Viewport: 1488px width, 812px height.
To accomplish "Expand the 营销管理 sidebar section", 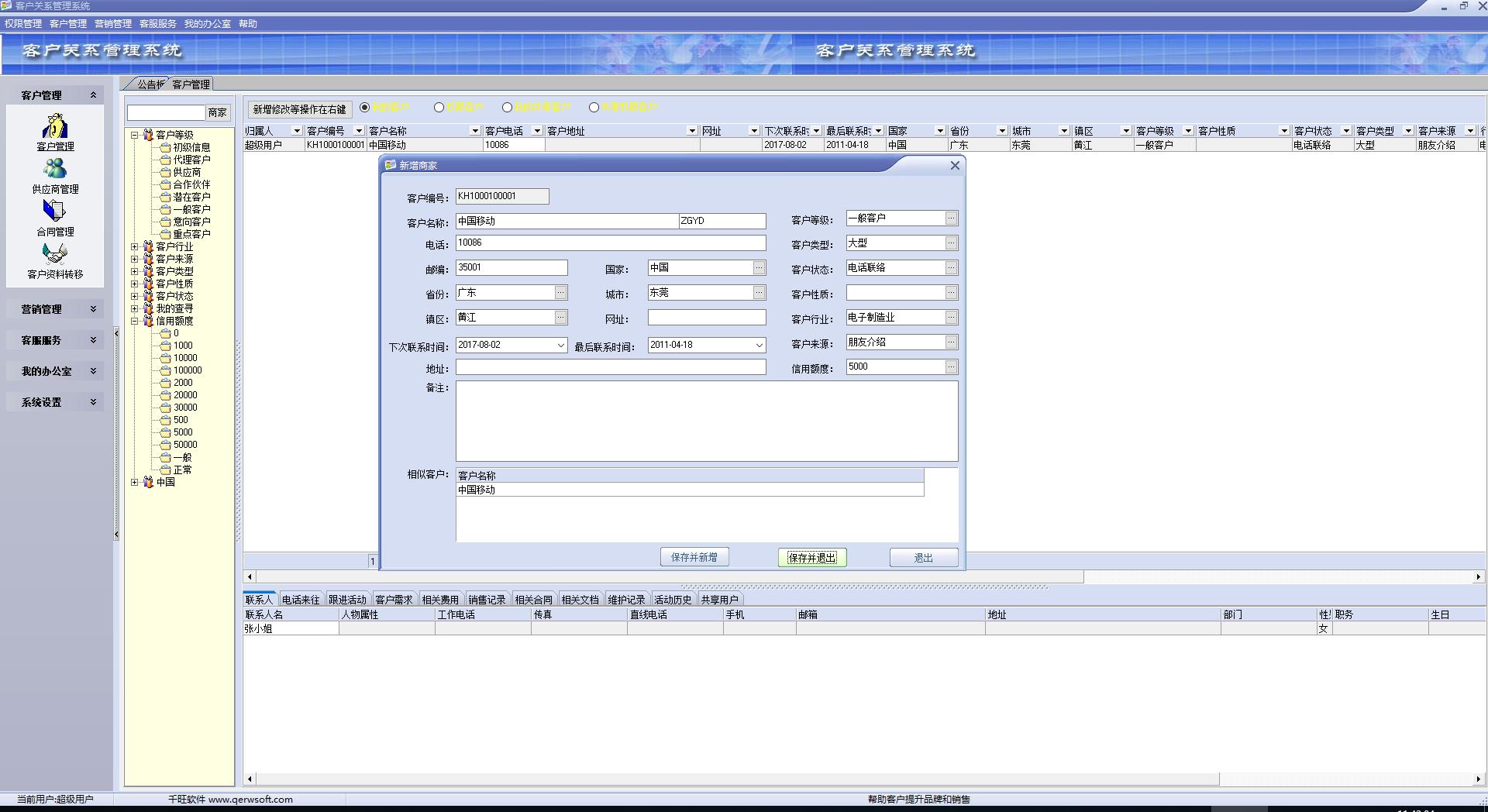I will coord(56,309).
